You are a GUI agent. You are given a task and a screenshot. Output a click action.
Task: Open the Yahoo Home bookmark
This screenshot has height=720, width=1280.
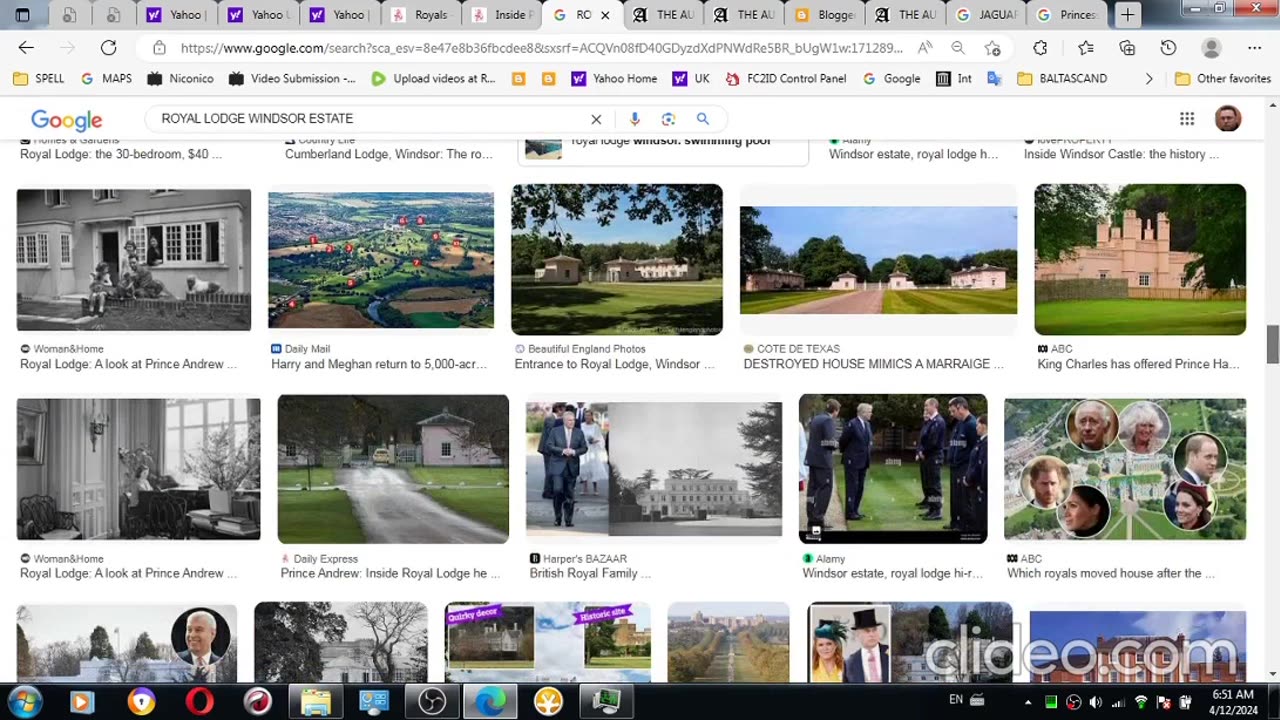tap(614, 78)
